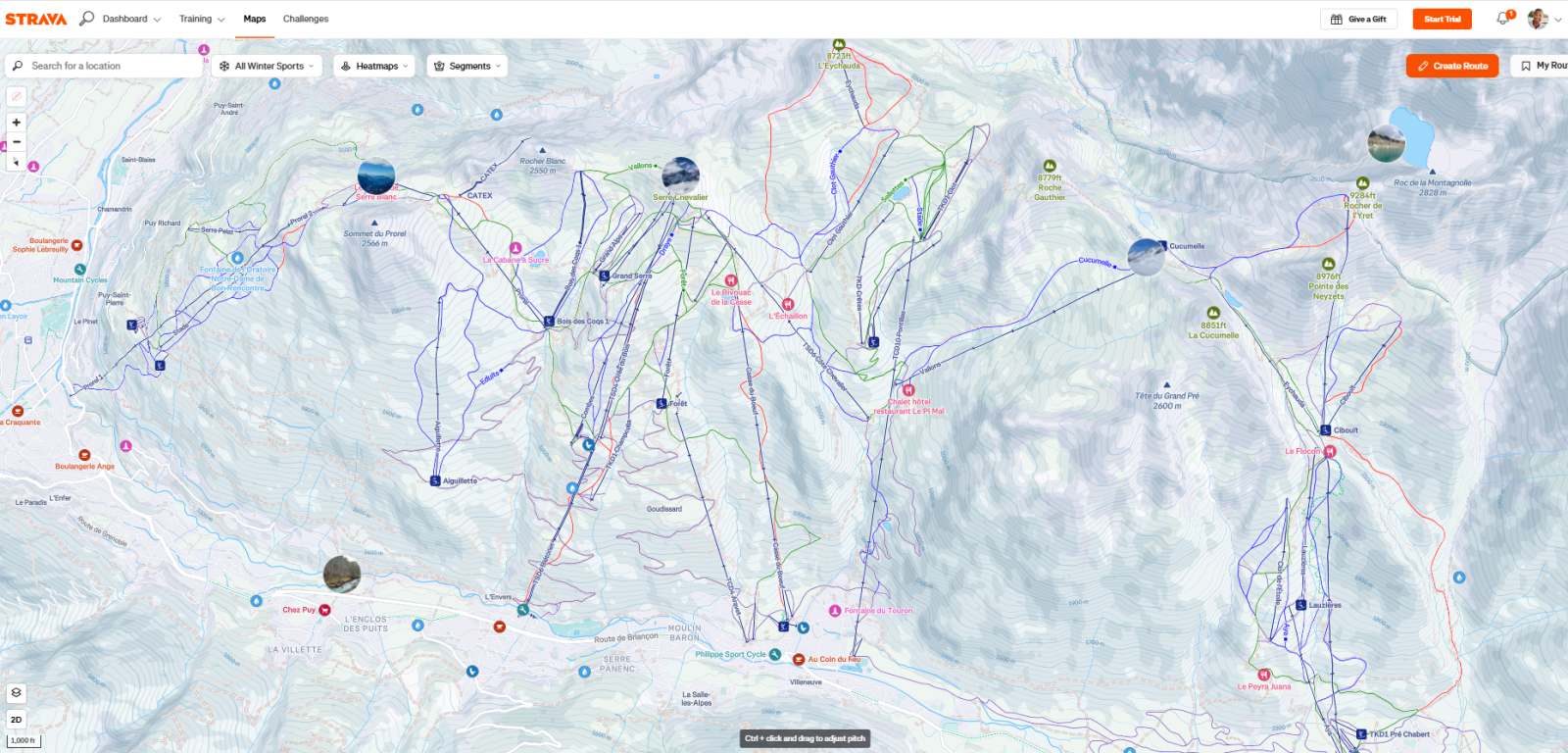Select the 8779ft Roche Gauthier peak marker
The image size is (1568, 753).
click(1050, 166)
